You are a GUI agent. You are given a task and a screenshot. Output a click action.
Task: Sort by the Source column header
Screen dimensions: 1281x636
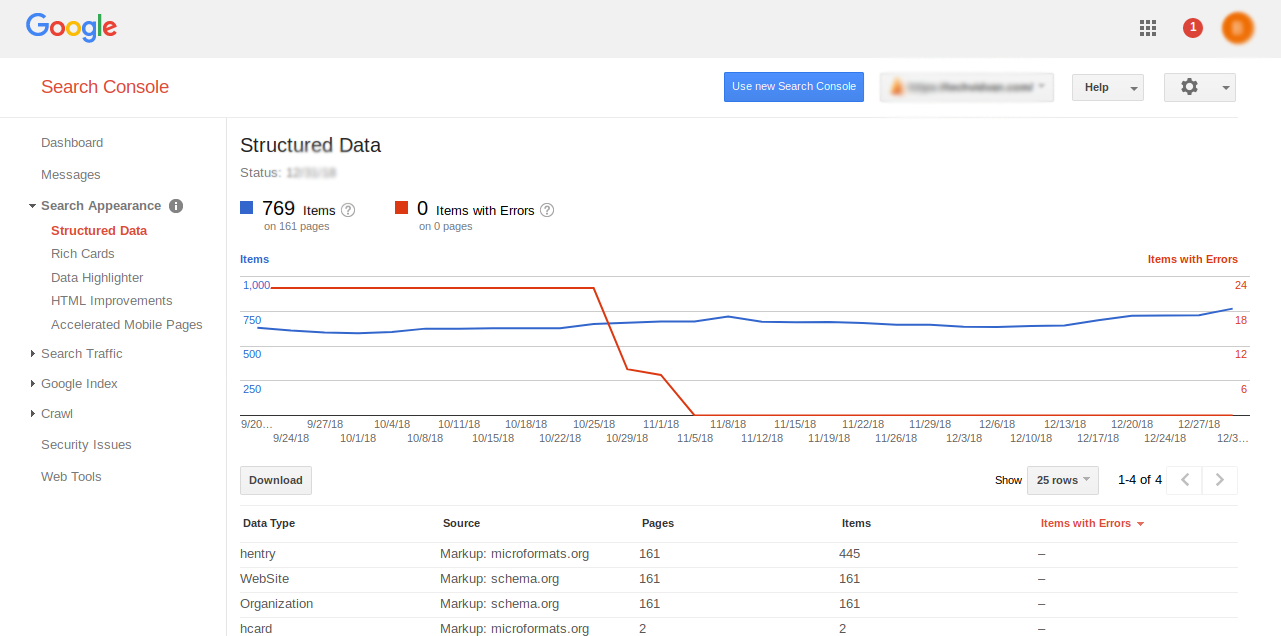pyautogui.click(x=462, y=523)
